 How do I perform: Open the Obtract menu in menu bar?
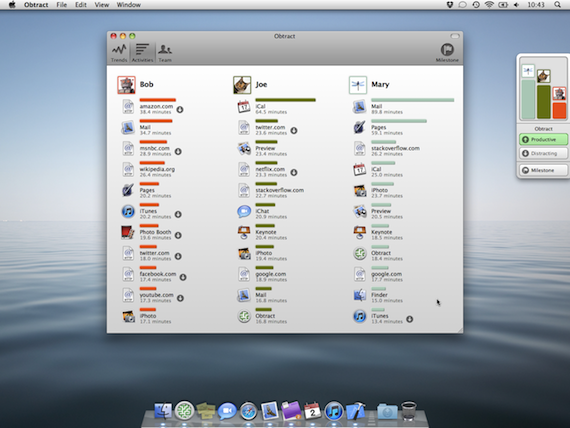36,5
